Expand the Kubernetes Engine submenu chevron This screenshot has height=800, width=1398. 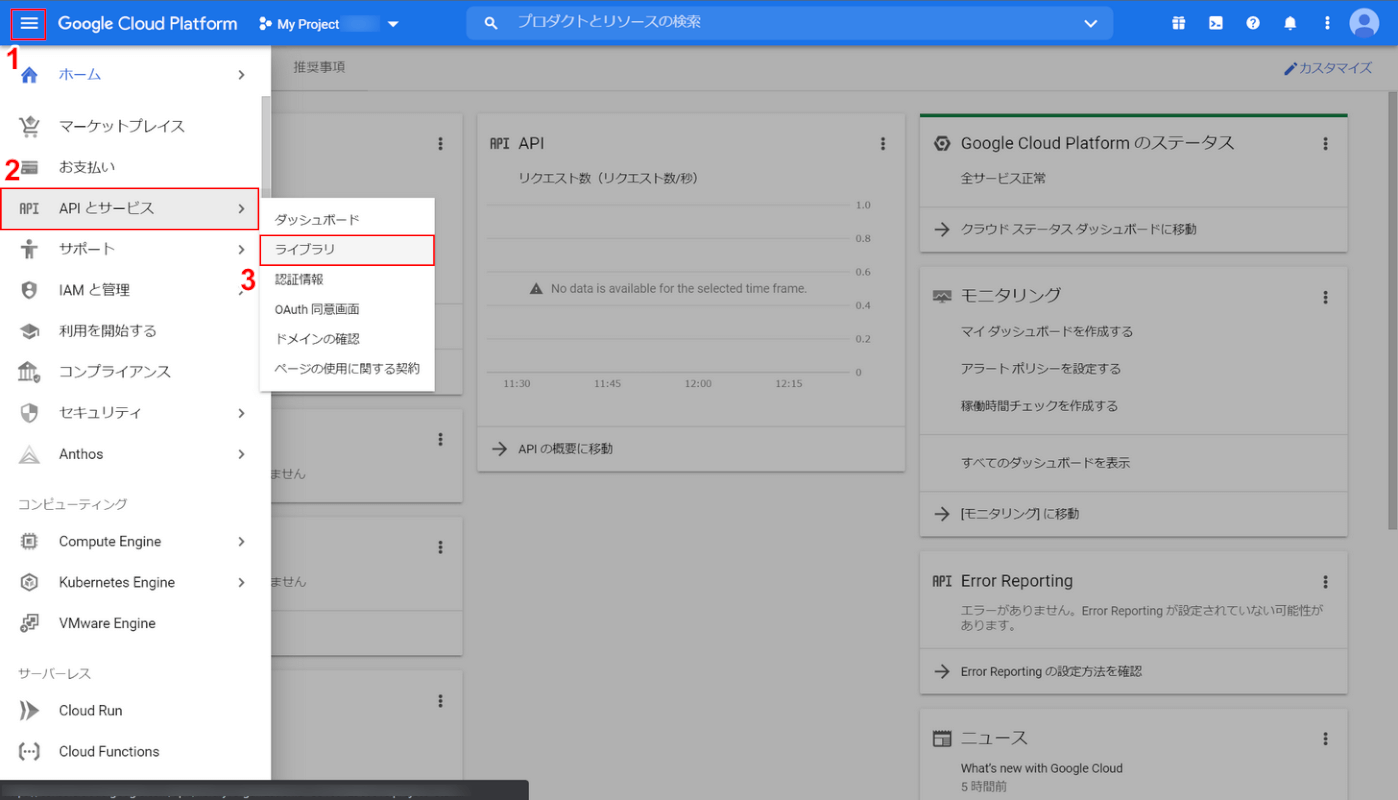click(x=241, y=583)
